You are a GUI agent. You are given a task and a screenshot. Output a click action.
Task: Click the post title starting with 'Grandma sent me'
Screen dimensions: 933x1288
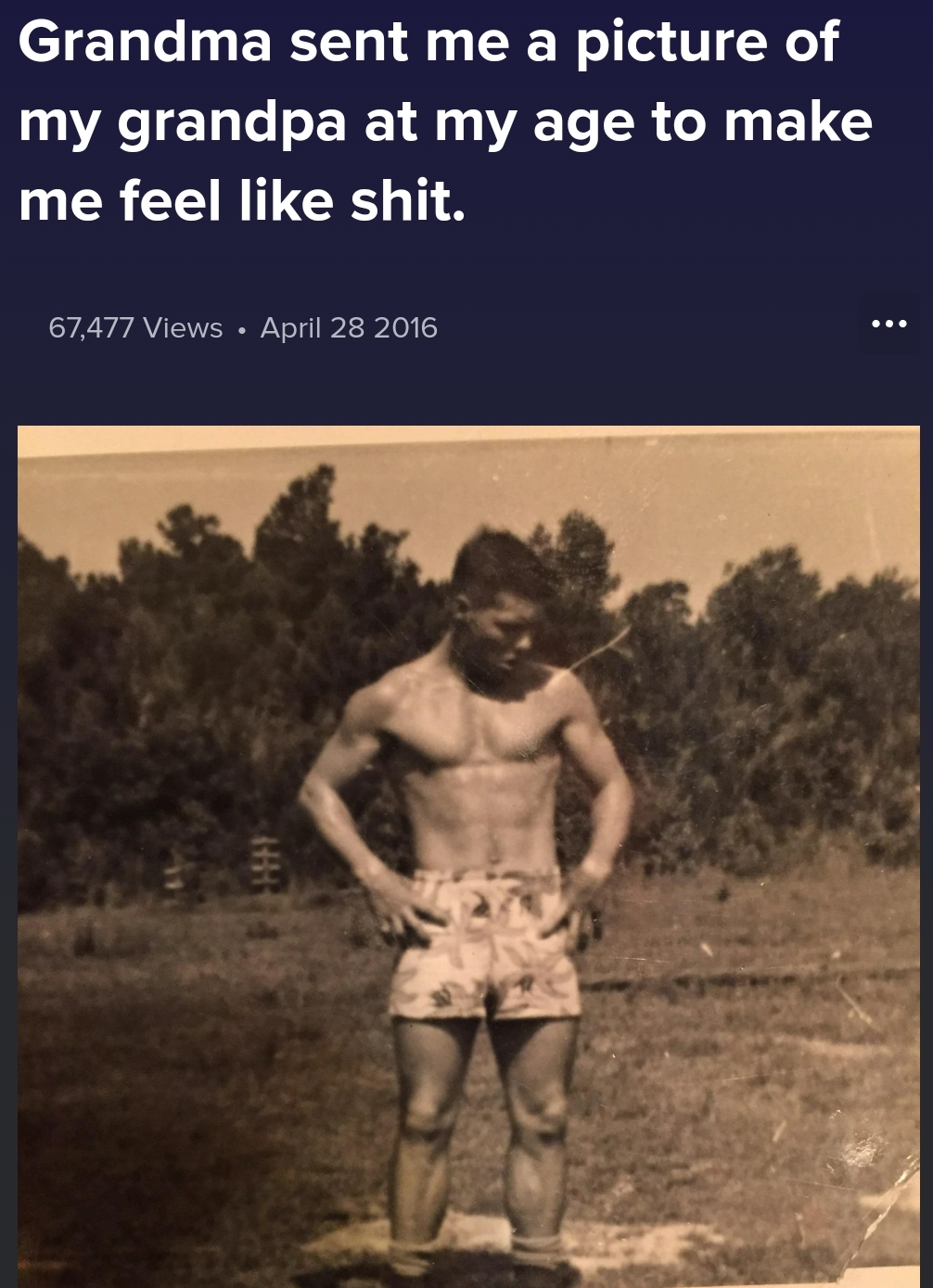445,121
